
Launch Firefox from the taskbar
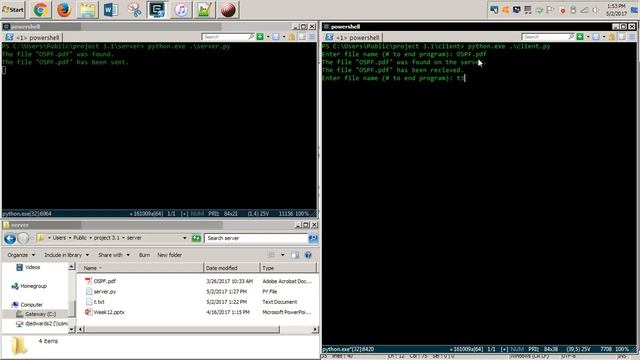pos(64,9)
